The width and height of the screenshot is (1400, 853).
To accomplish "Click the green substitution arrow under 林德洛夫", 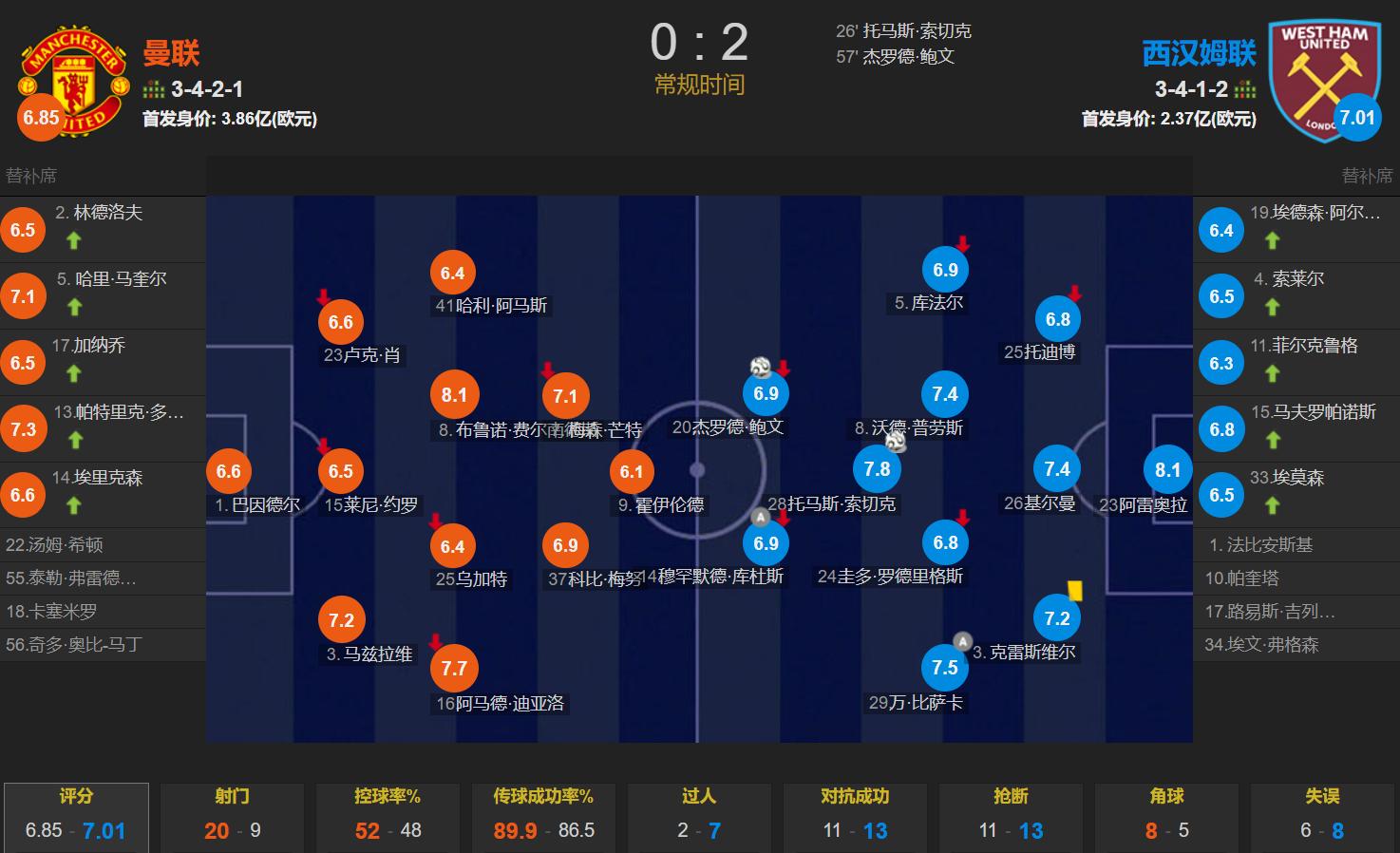I will click(x=74, y=240).
